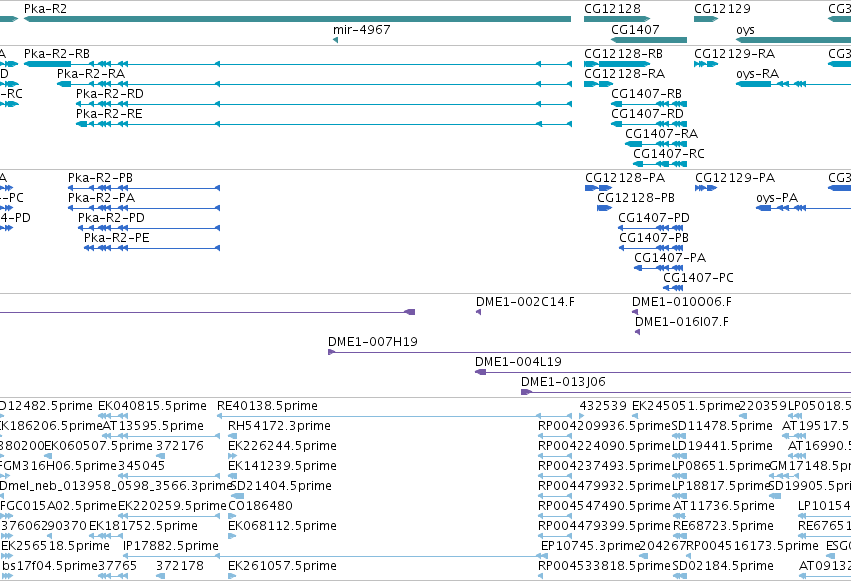Click EST RE68723.5prime label

coord(723,526)
